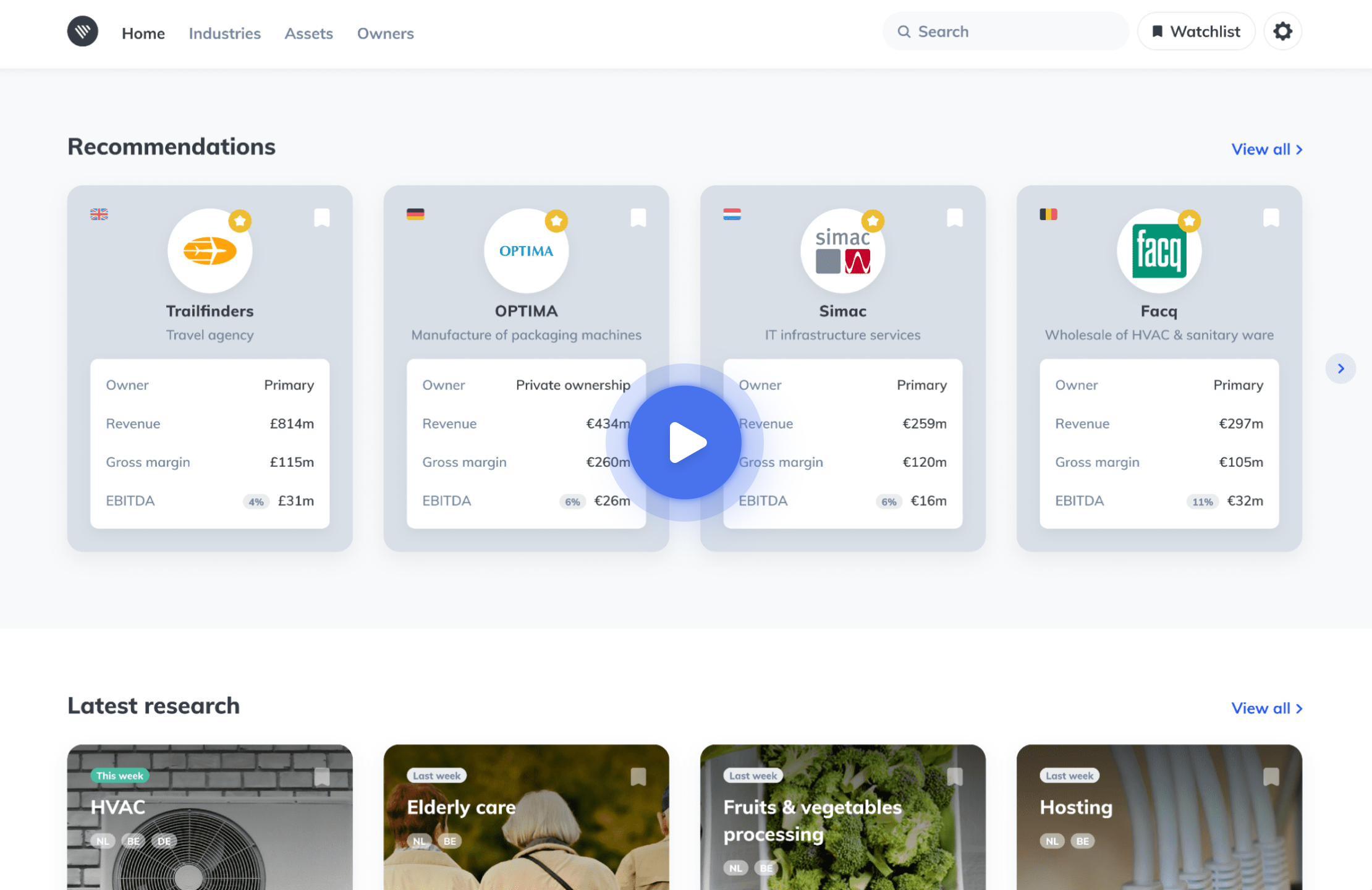Click the star badge on OPTIMA

pyautogui.click(x=556, y=221)
